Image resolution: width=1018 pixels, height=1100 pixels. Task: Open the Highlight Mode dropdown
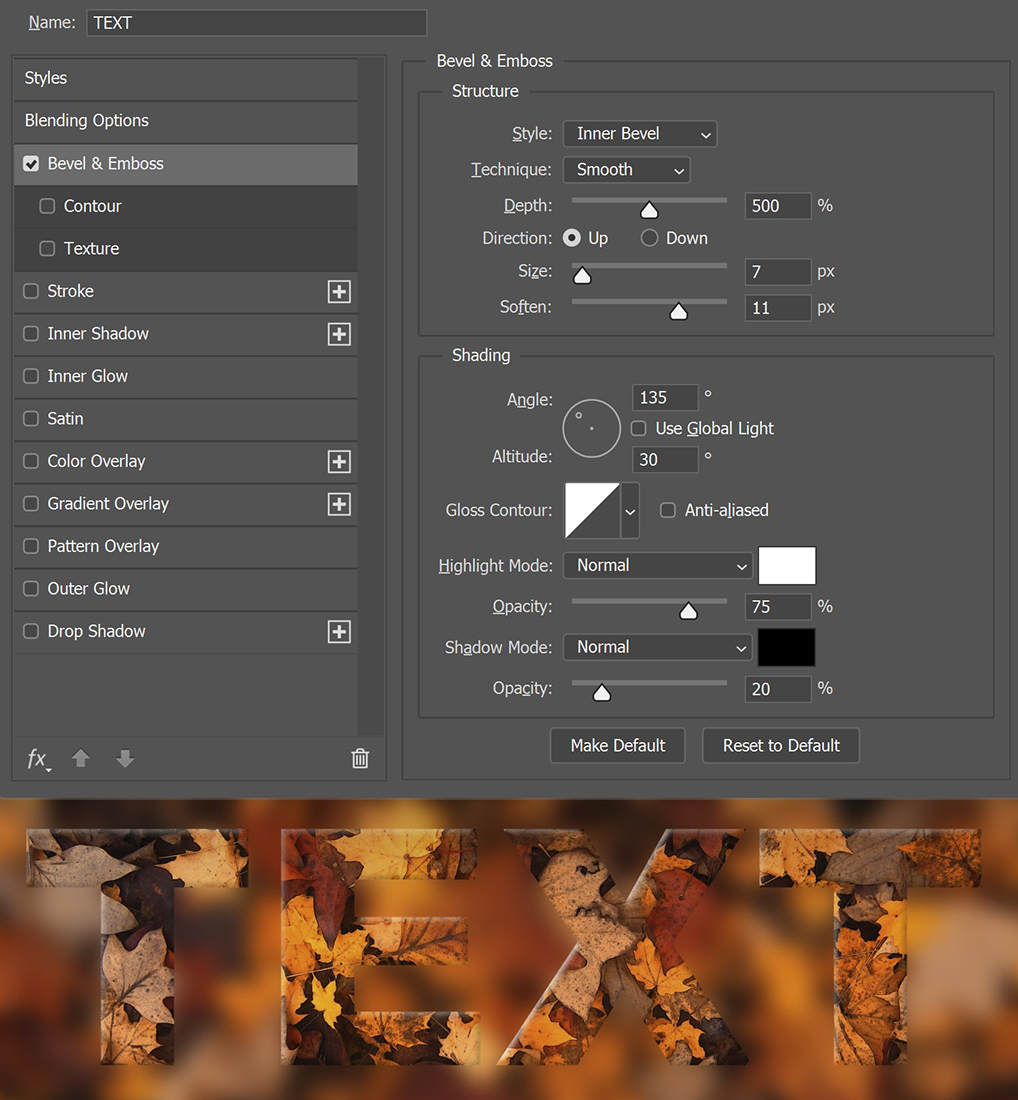click(657, 565)
